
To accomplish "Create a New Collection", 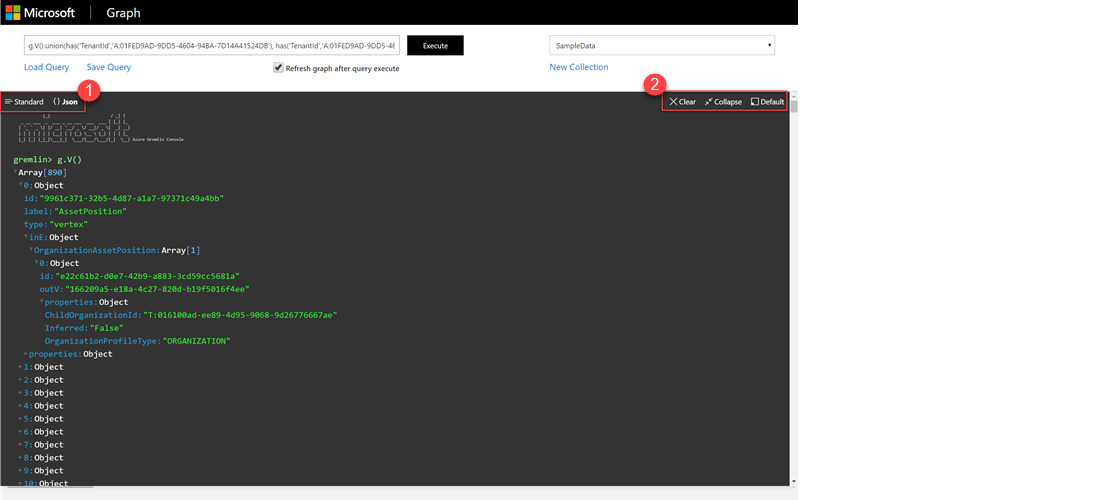I will 579,67.
